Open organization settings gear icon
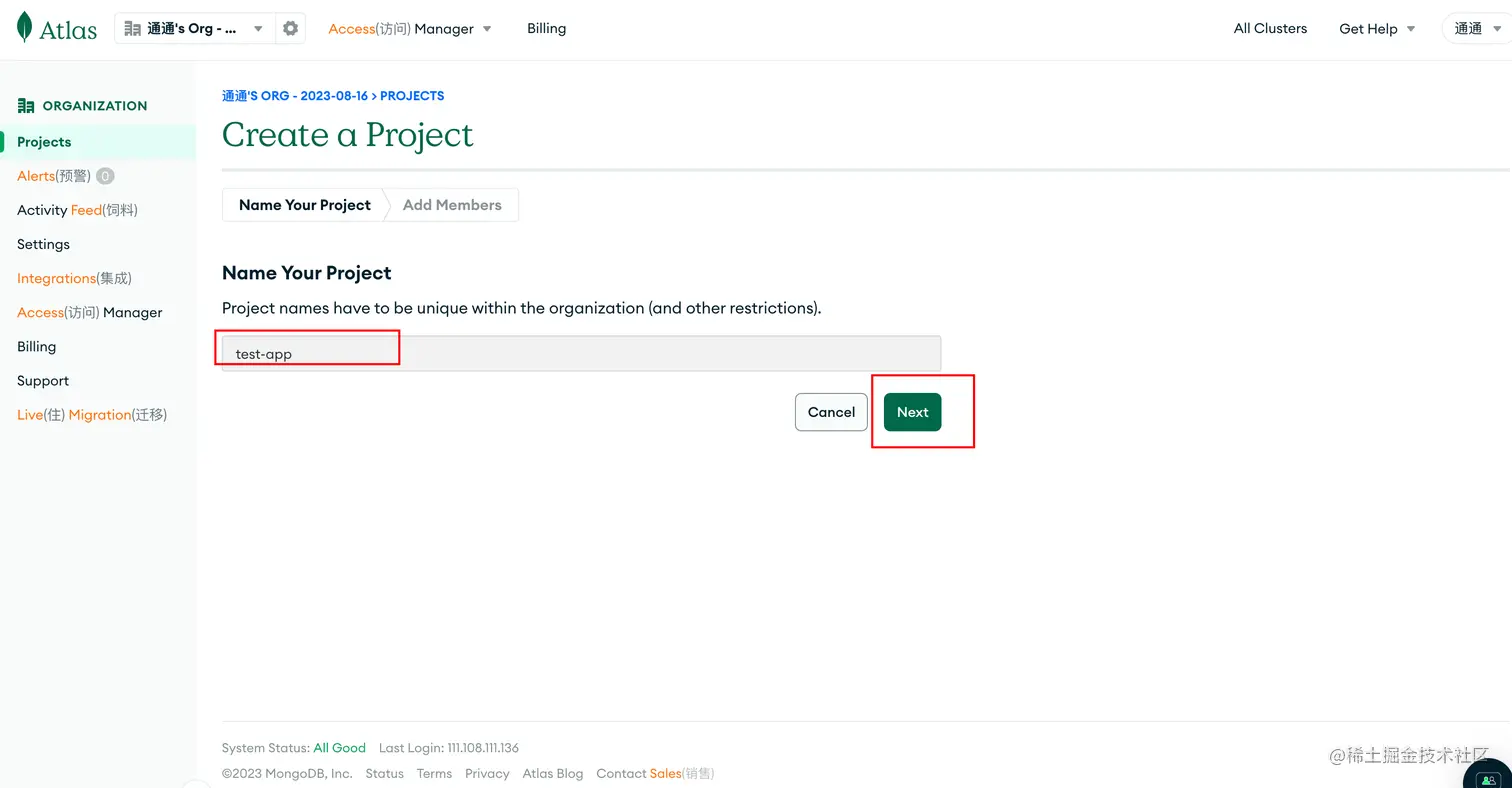Image resolution: width=1512 pixels, height=788 pixels. point(290,29)
